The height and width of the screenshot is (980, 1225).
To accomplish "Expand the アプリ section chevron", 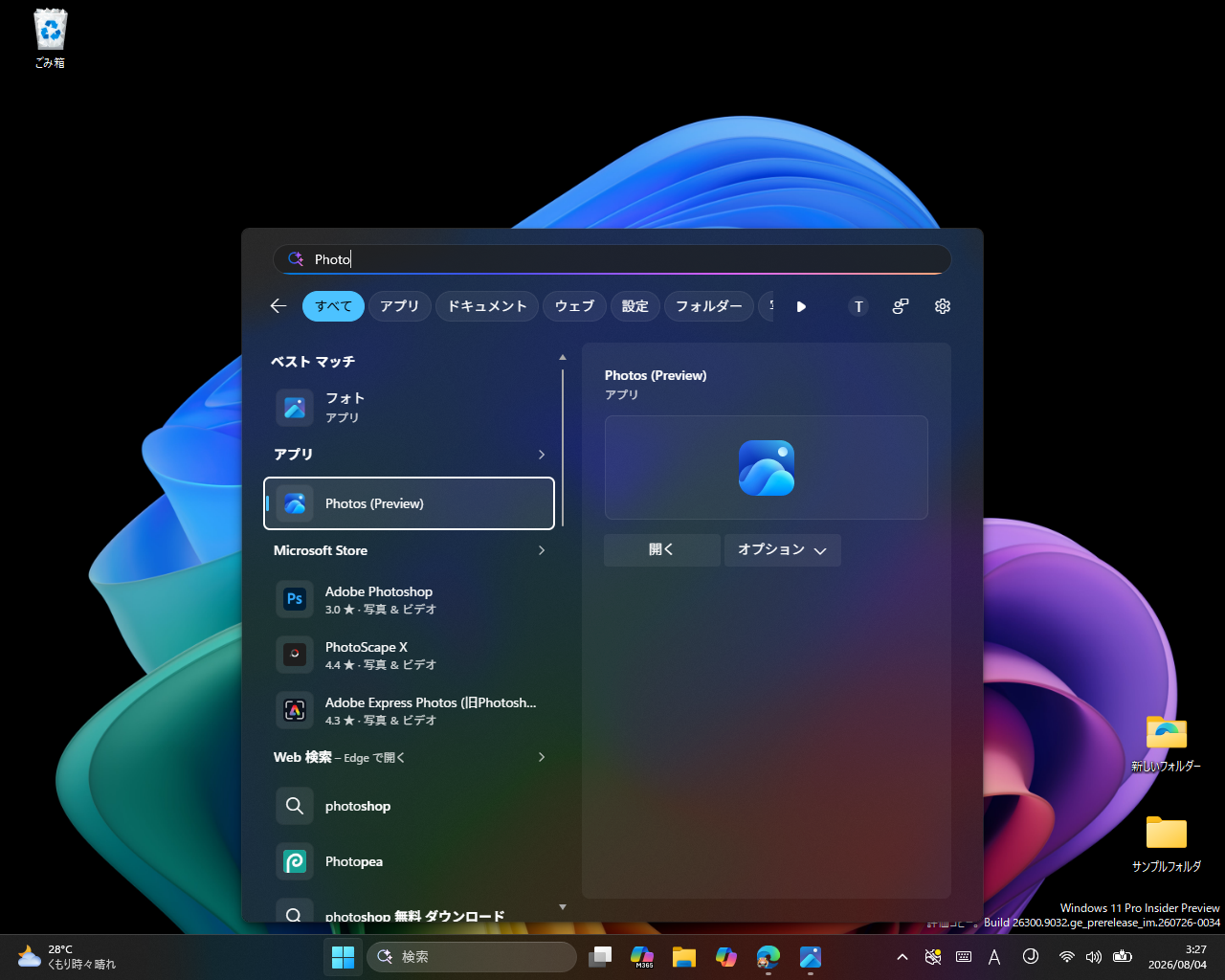I will pyautogui.click(x=542, y=455).
